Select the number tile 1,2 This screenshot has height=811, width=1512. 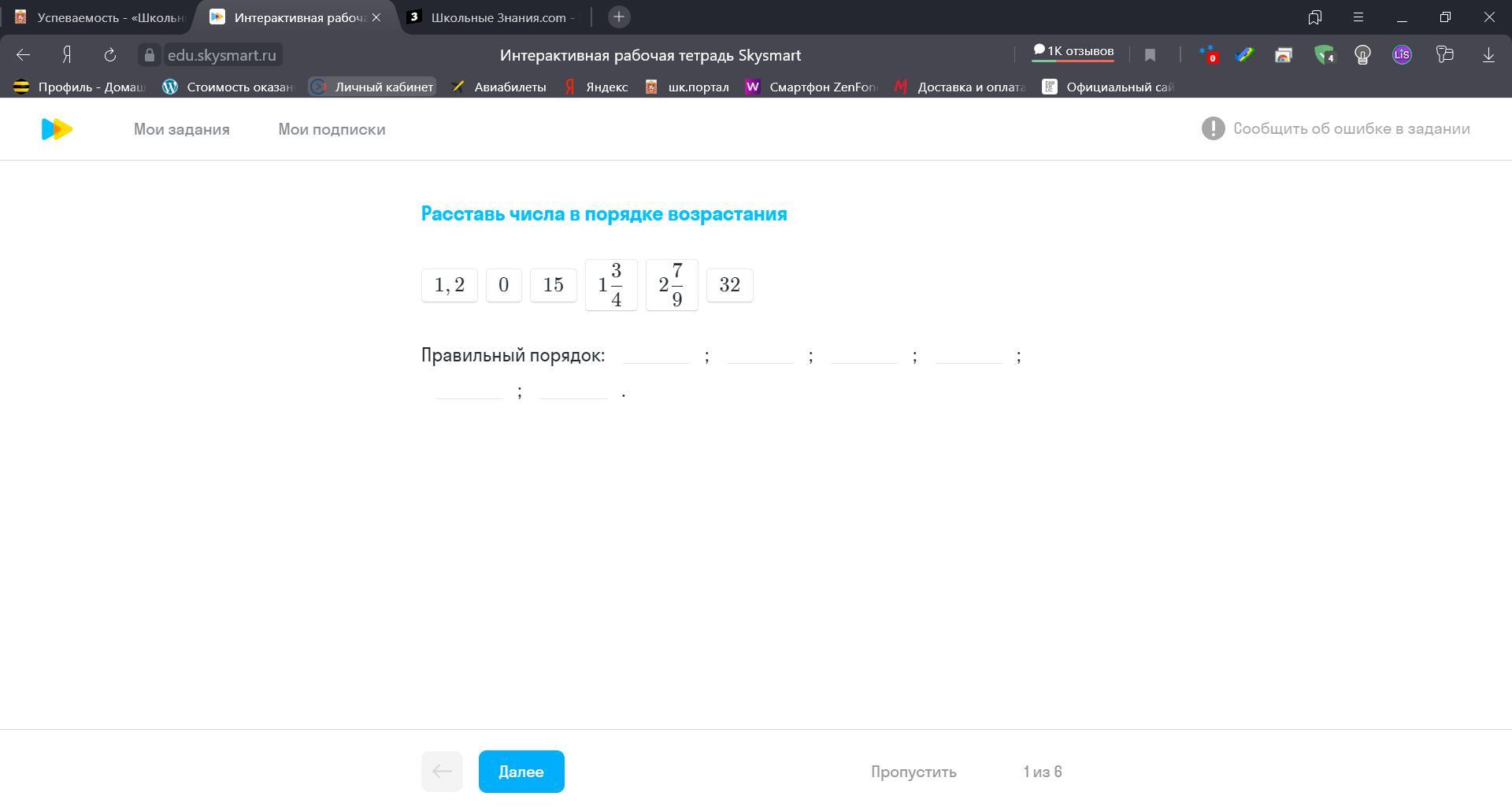click(450, 285)
